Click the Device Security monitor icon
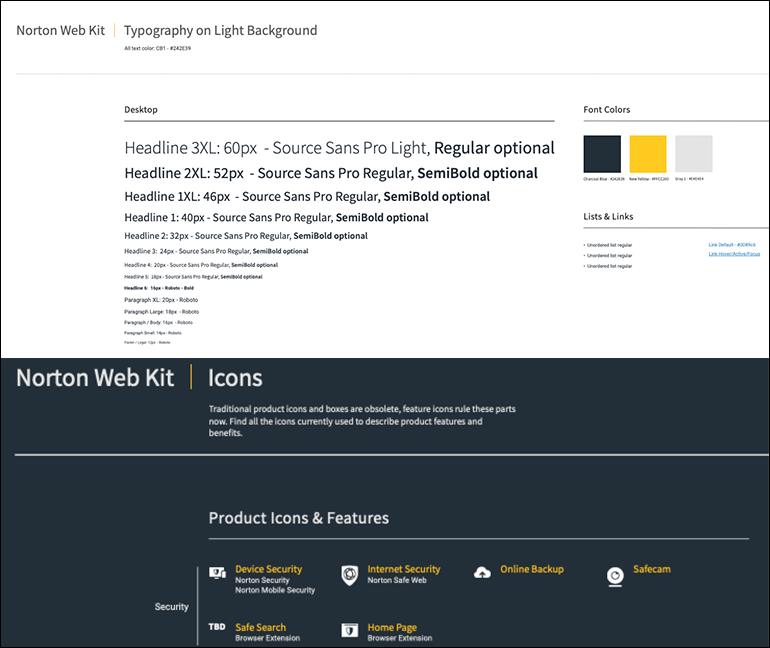Screen dimensions: 770x648 (x=217, y=573)
